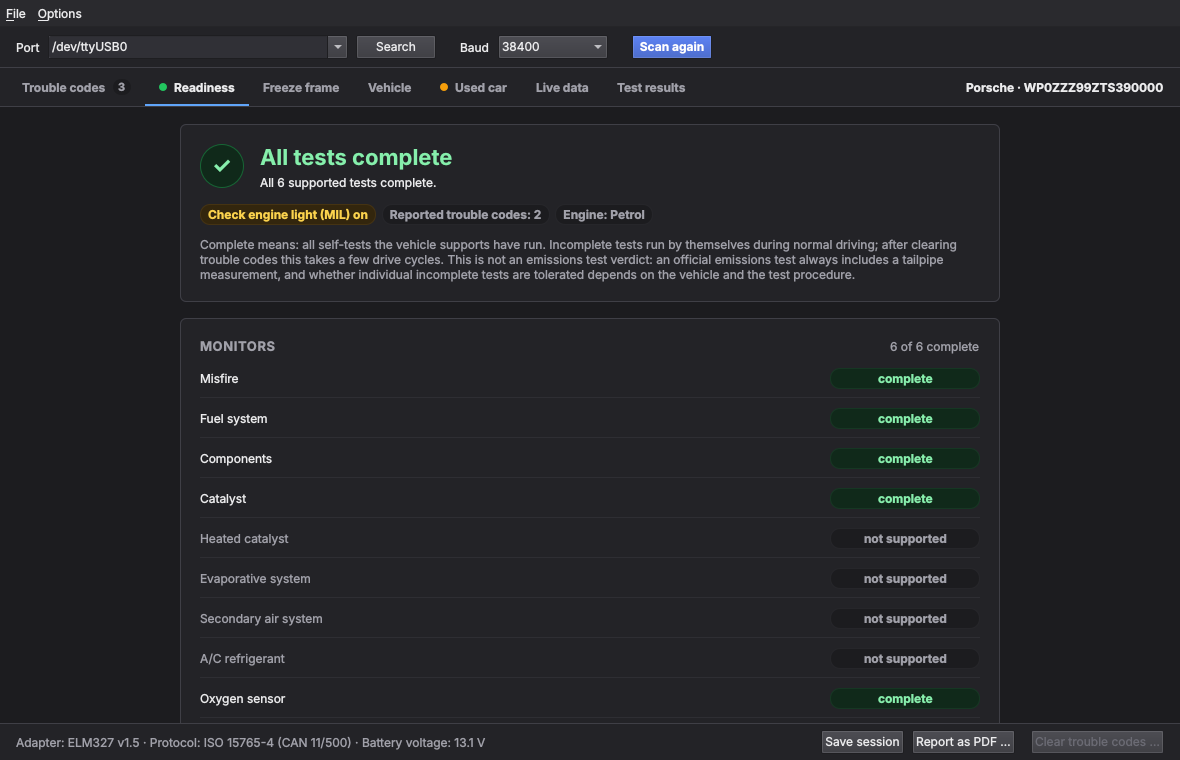Click the Check engine light (MIL) on badge
The image size is (1180, 760).
pos(287,214)
